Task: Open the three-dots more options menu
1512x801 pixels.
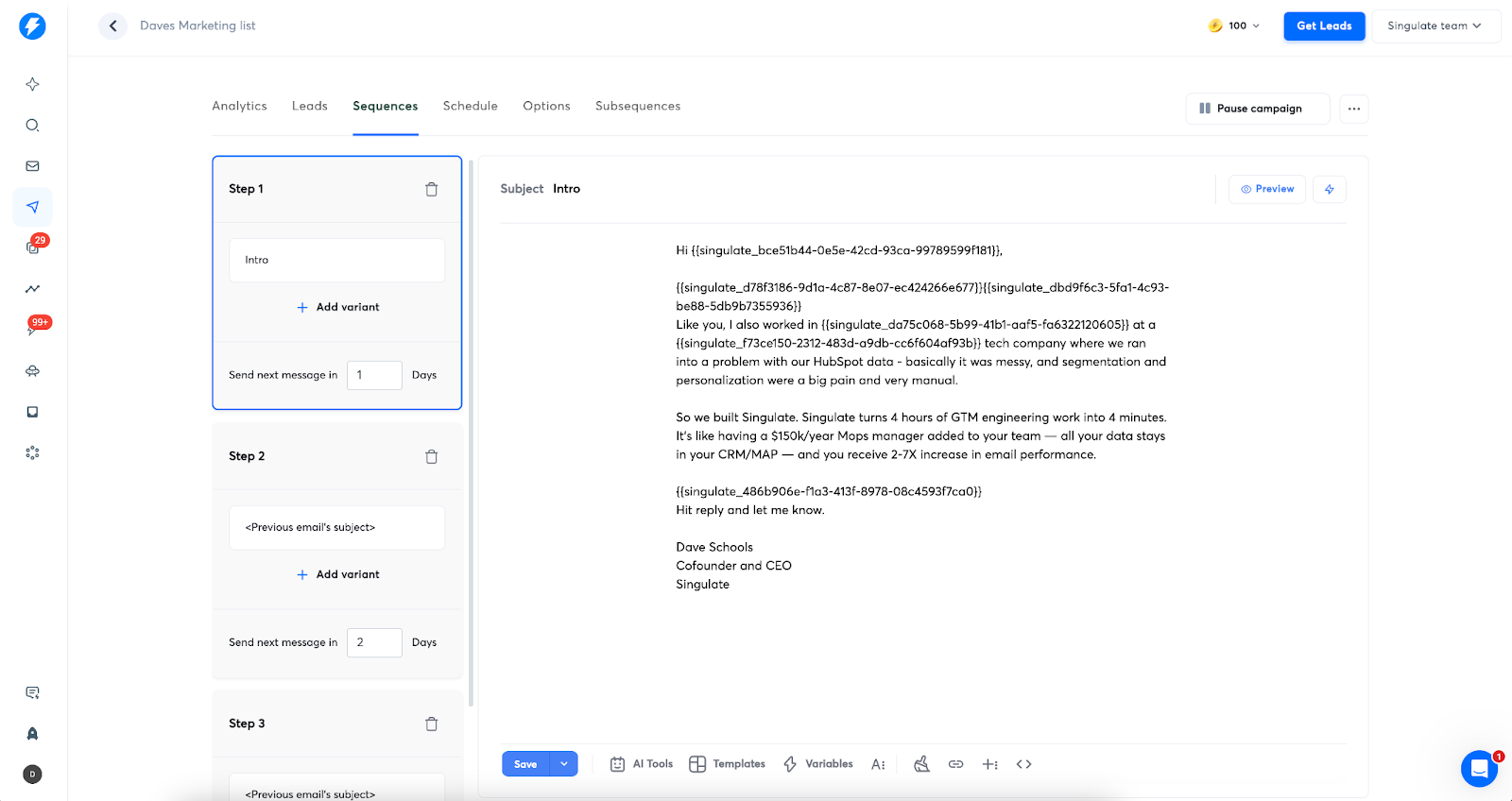Action: coord(1353,109)
